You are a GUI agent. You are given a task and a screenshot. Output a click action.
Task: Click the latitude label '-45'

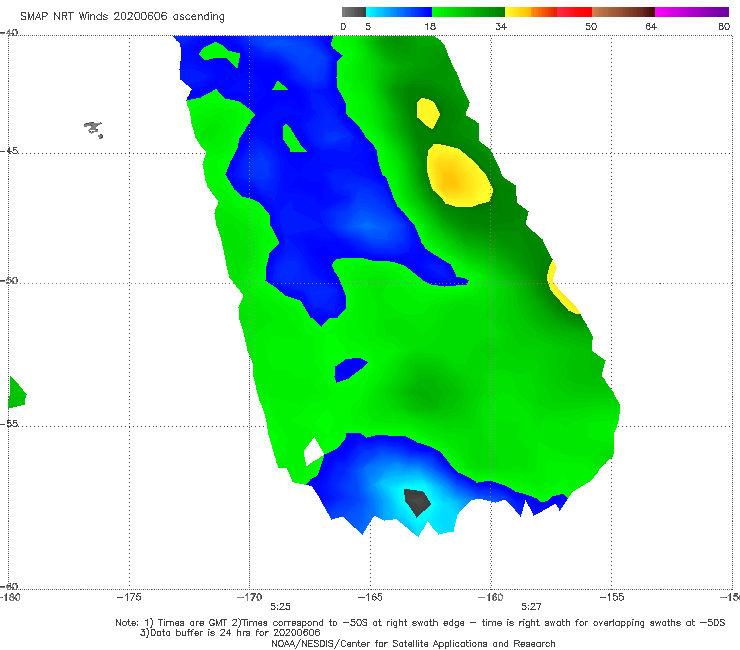pos(9,151)
